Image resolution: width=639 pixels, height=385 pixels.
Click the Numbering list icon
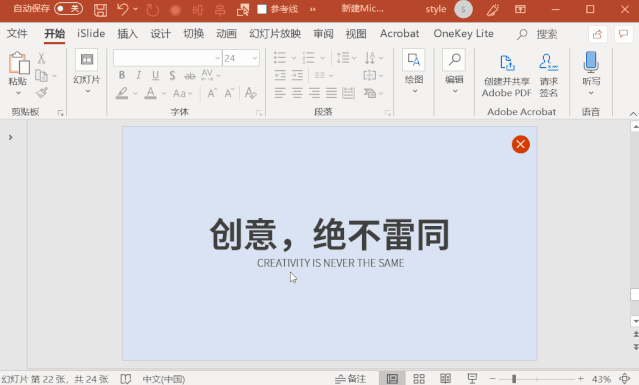pos(308,58)
